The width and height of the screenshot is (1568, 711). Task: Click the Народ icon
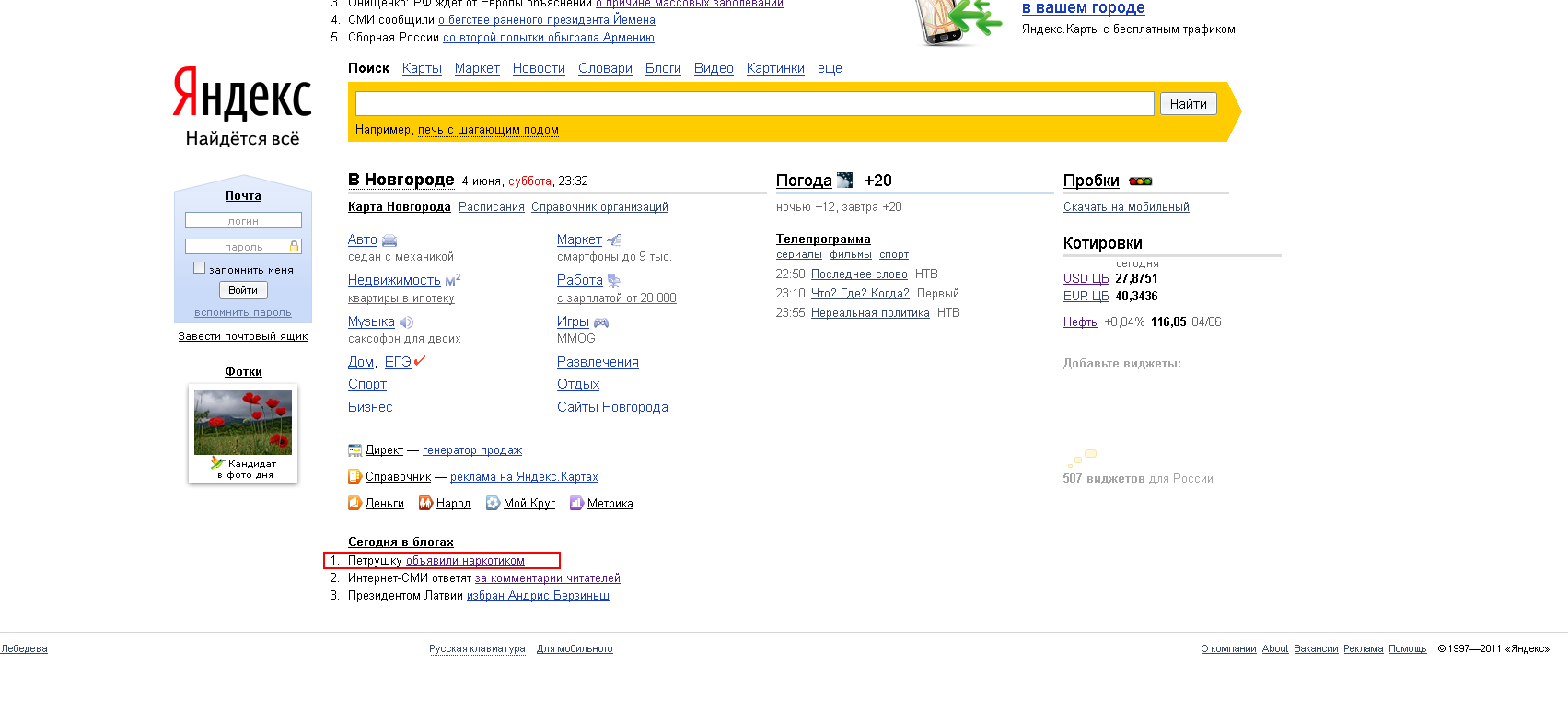[425, 503]
